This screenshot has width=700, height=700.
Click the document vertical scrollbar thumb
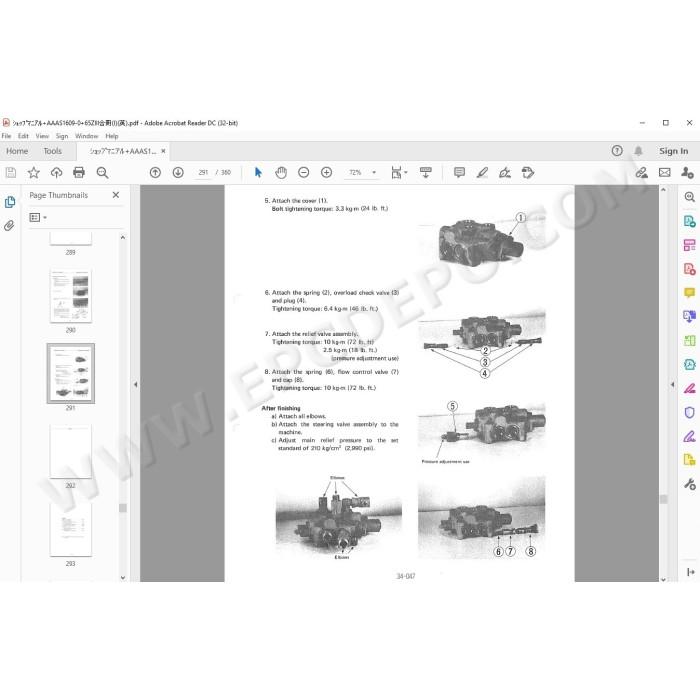[x=663, y=499]
